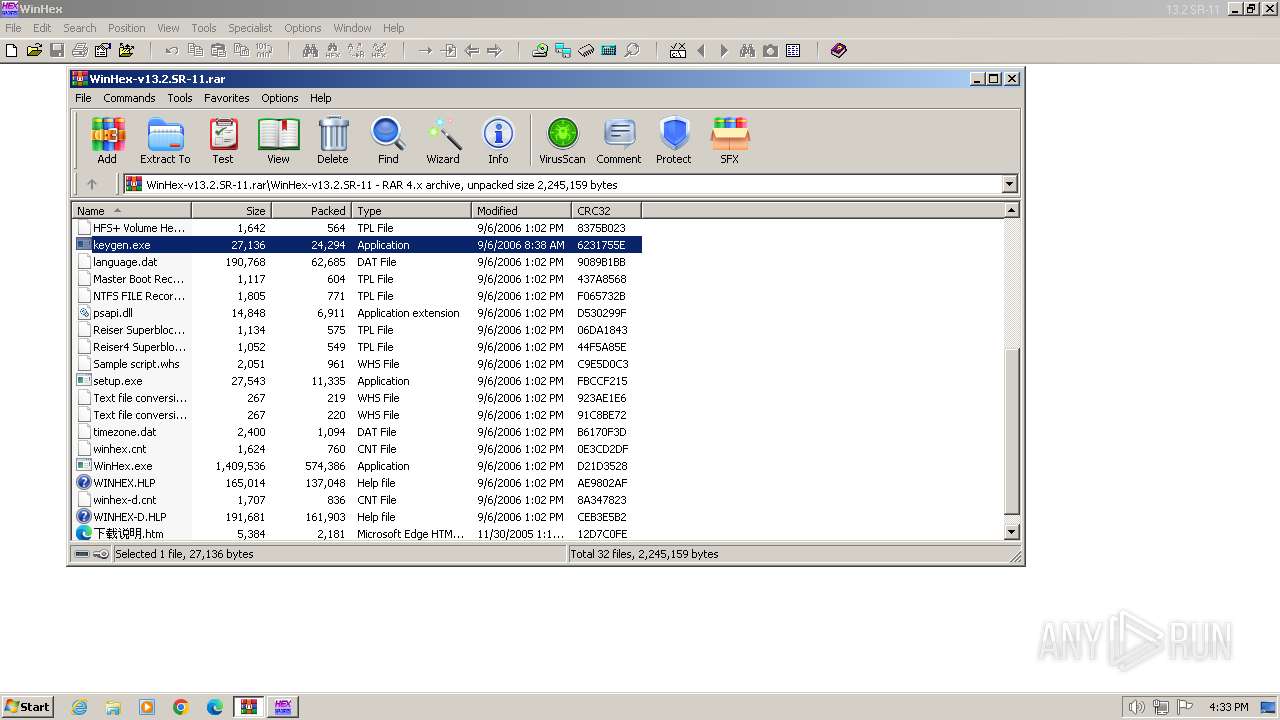Sort list by Size column header
The width and height of the screenshot is (1280, 720).
coord(231,211)
